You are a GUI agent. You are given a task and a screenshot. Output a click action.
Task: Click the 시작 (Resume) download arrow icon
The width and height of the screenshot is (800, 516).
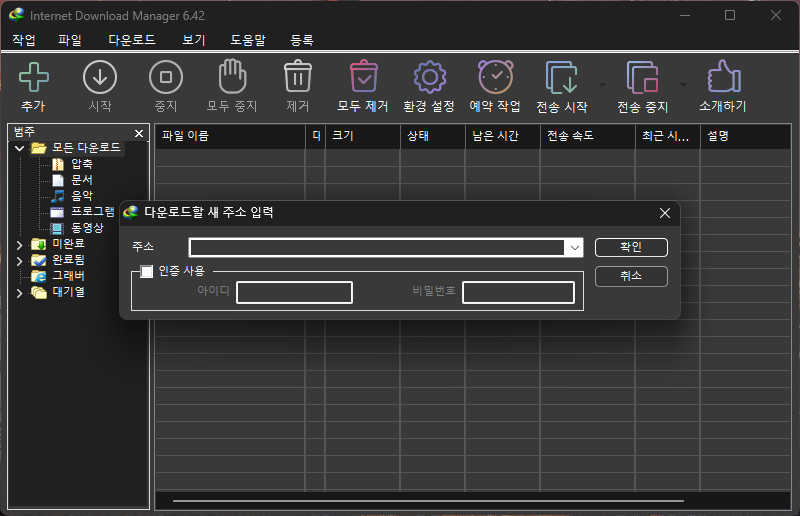(x=100, y=78)
